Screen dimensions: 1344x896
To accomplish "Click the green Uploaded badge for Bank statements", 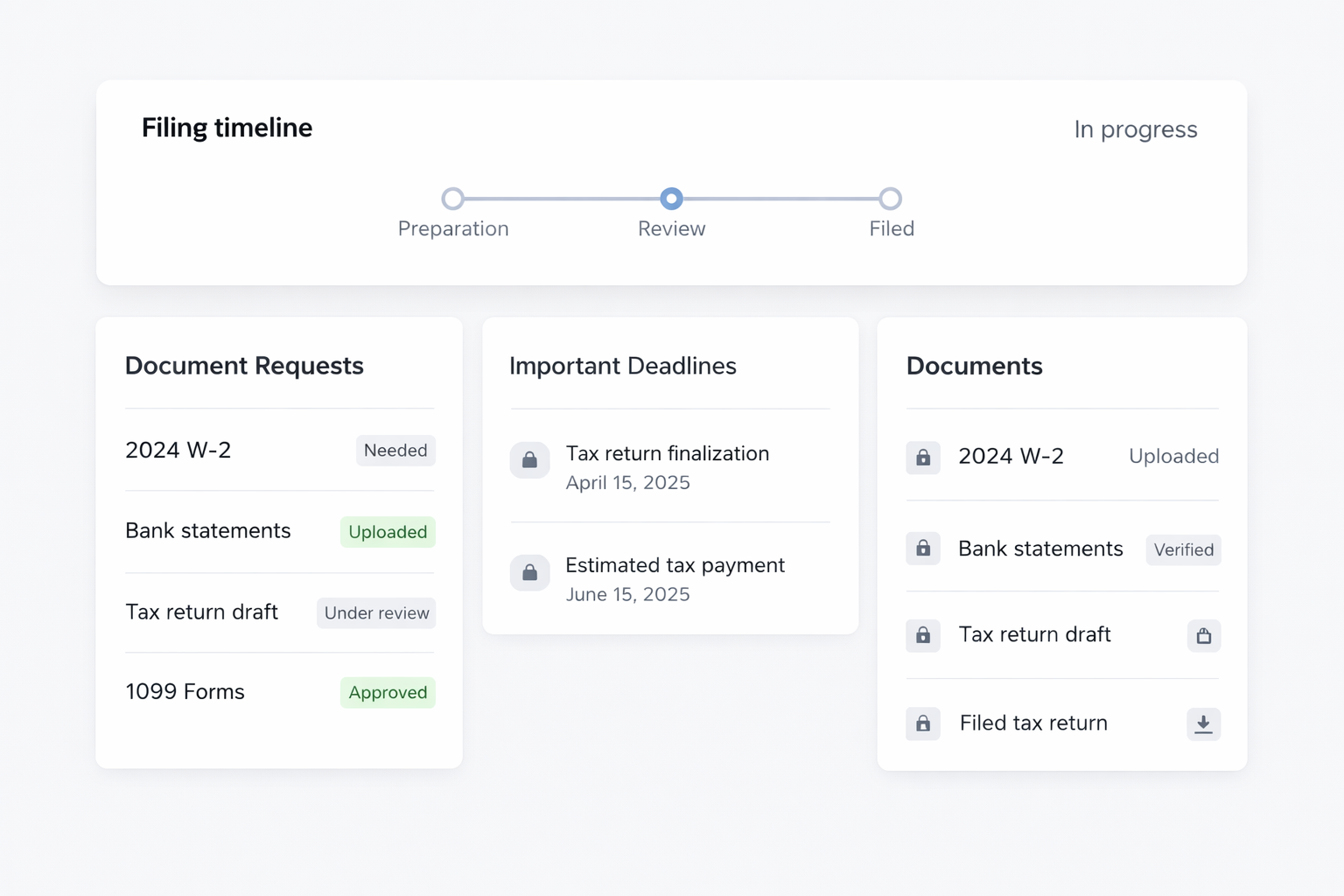I will click(388, 532).
